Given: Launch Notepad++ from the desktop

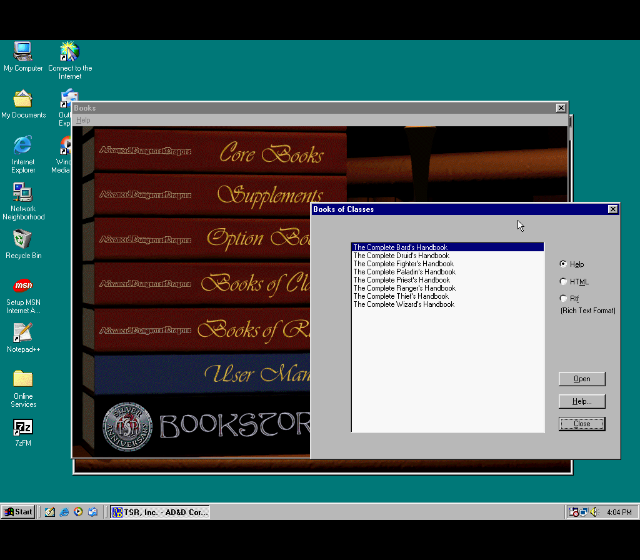Looking at the screenshot, I should 22,334.
